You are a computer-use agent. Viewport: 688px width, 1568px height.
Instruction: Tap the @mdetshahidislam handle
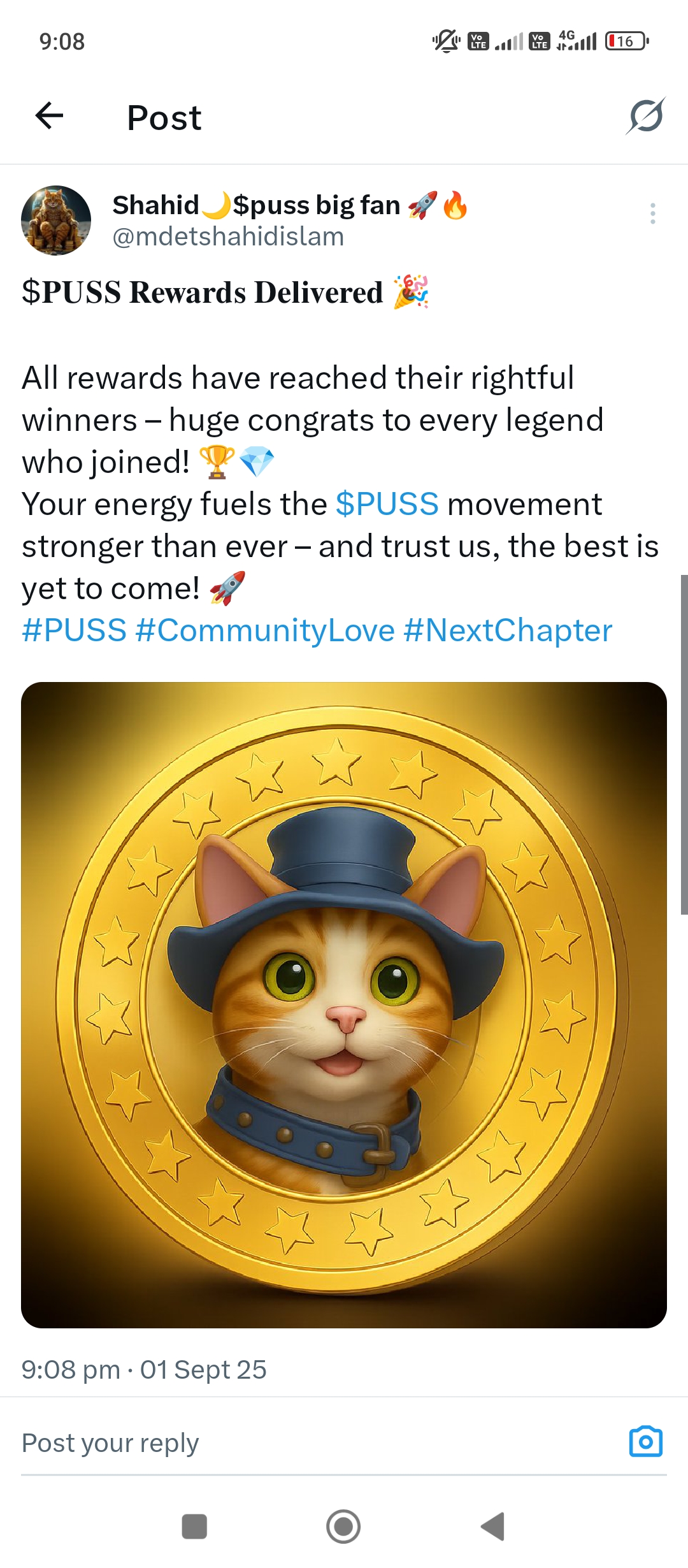tap(228, 237)
